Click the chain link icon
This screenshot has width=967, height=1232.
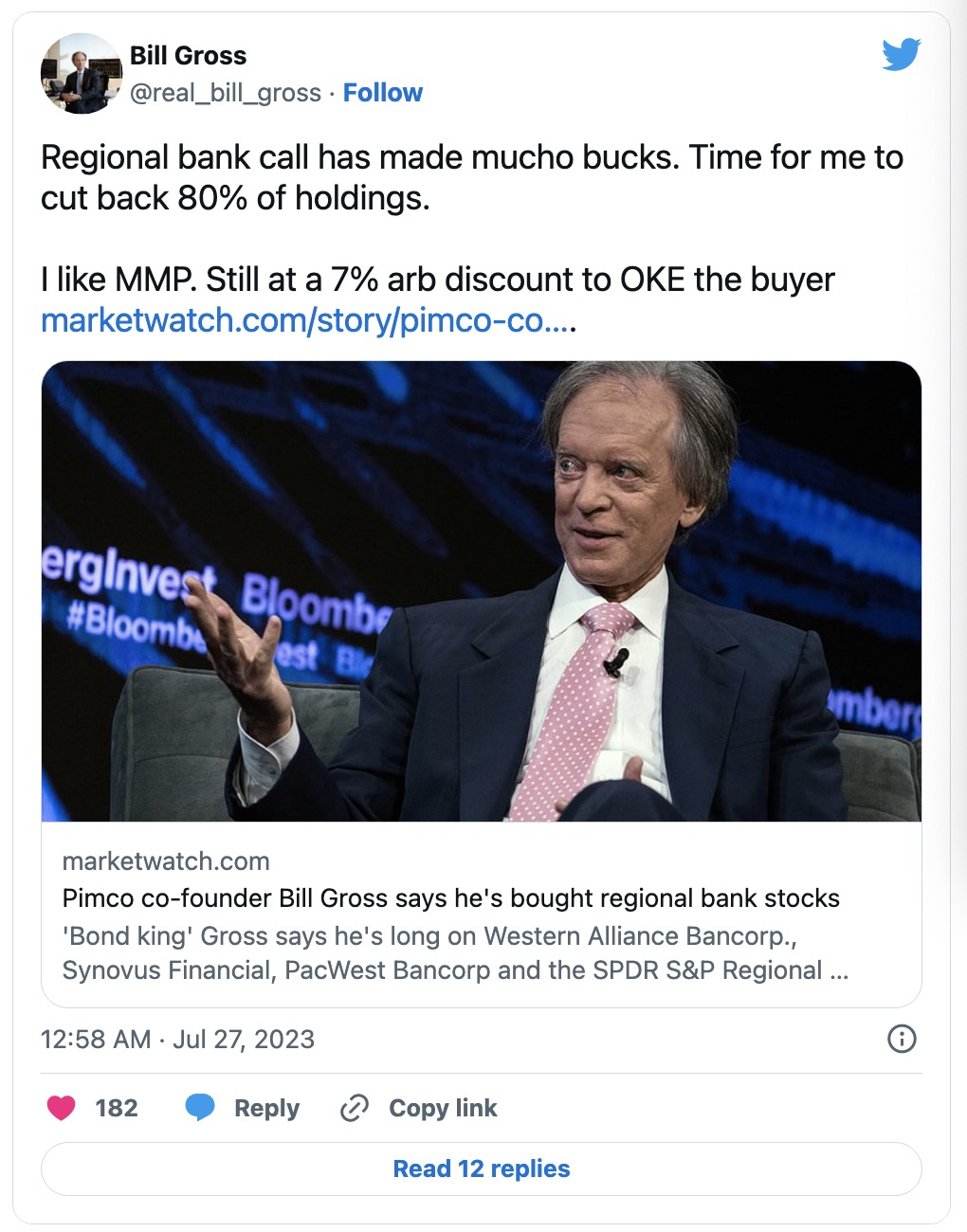354,1108
